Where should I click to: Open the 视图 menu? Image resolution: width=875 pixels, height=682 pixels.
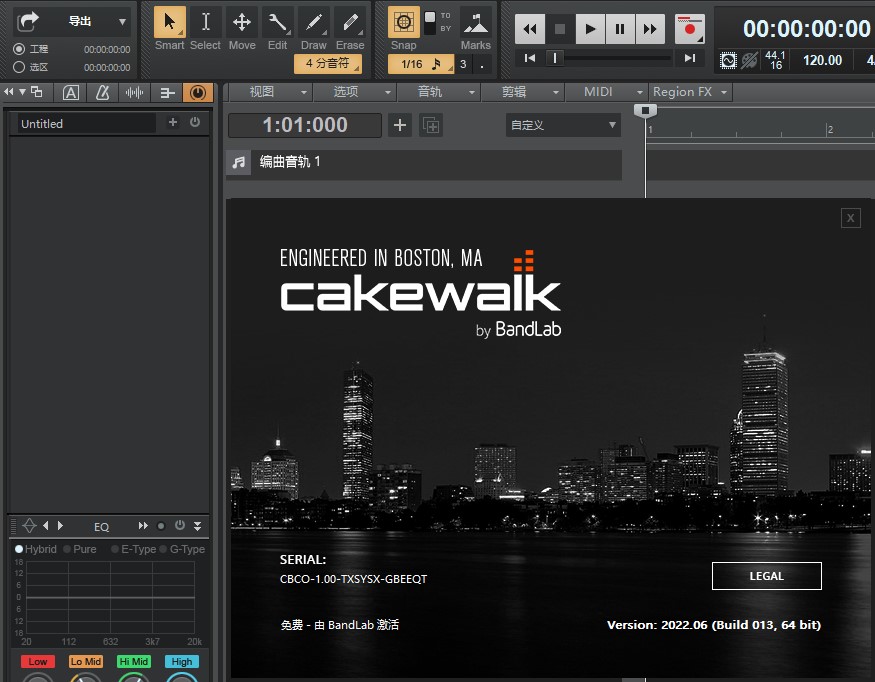click(271, 92)
